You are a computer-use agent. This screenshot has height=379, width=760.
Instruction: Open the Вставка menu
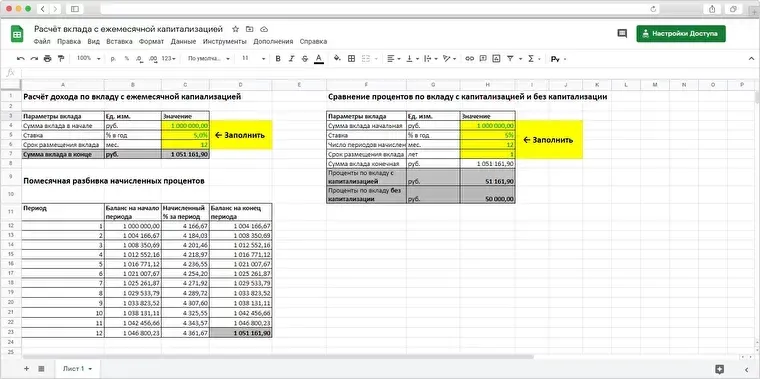point(119,42)
